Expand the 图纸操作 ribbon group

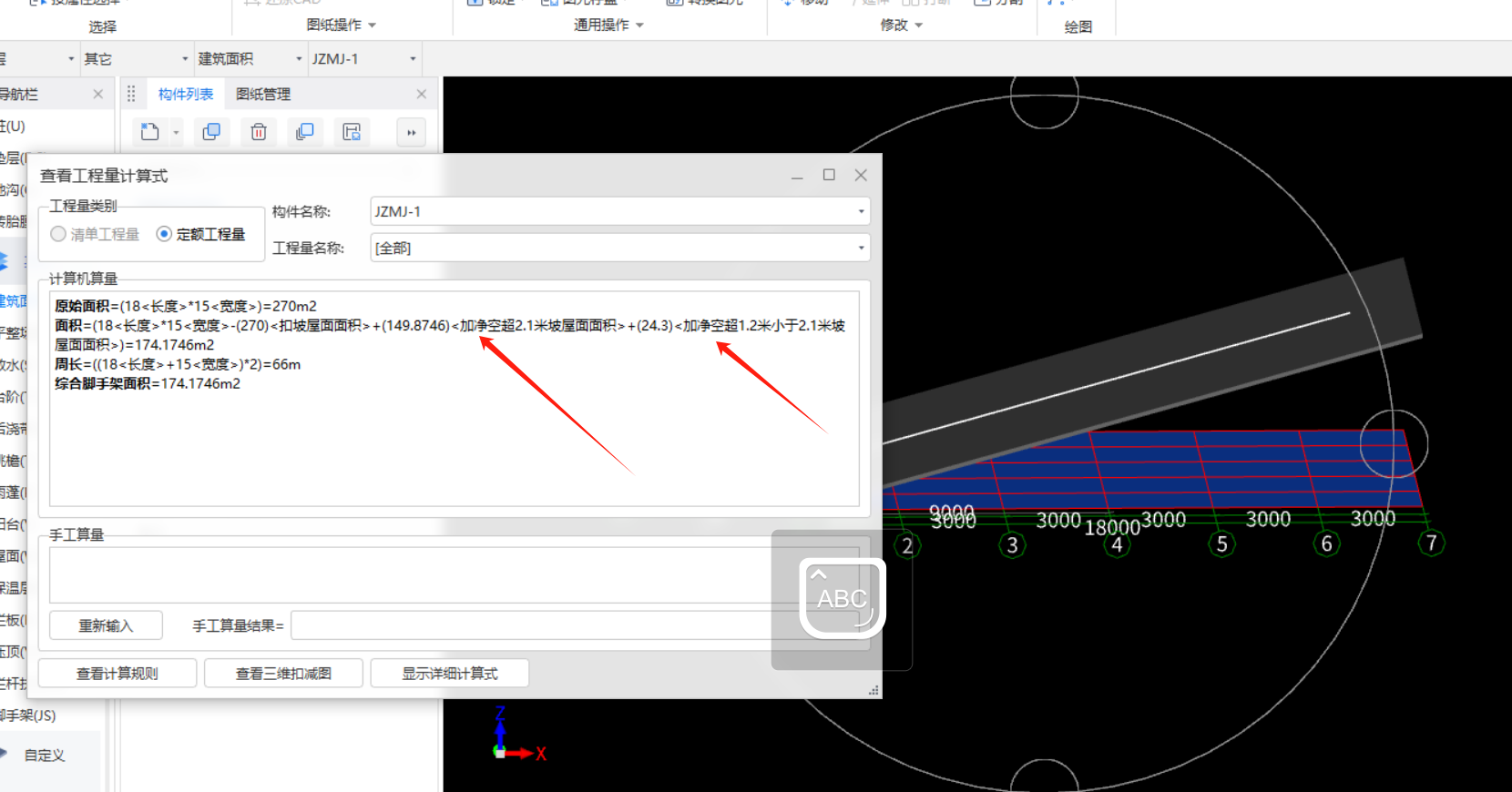(342, 25)
